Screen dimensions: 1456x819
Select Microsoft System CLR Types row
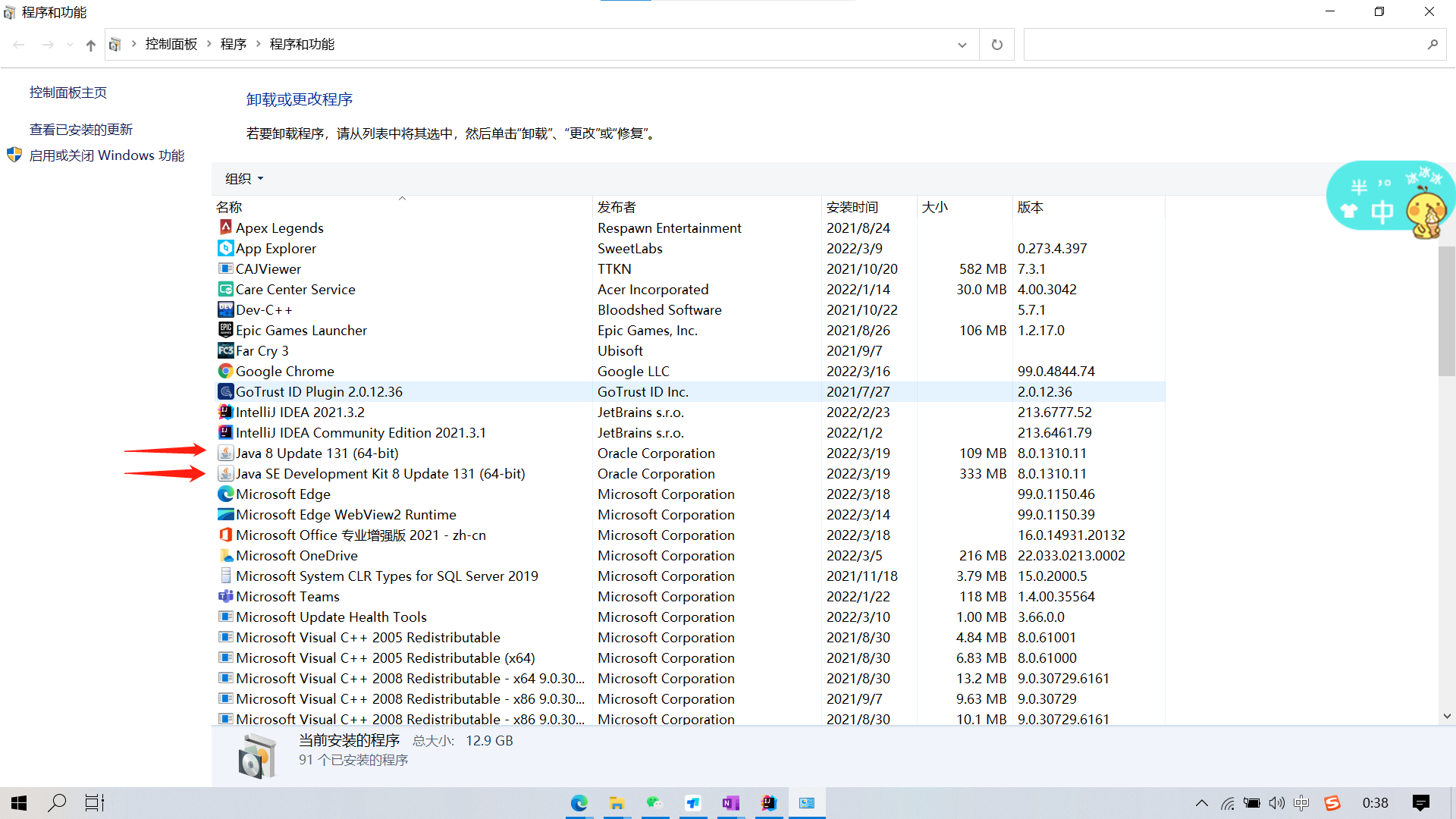pos(689,576)
